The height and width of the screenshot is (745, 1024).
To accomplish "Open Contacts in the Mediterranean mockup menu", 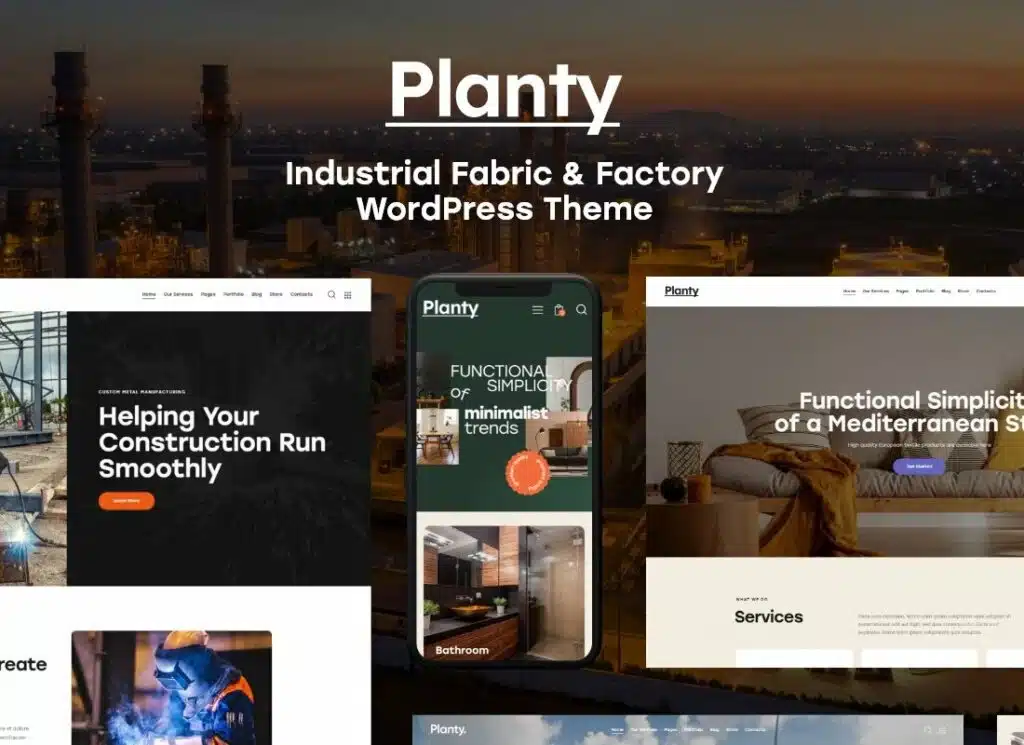I will (x=986, y=291).
